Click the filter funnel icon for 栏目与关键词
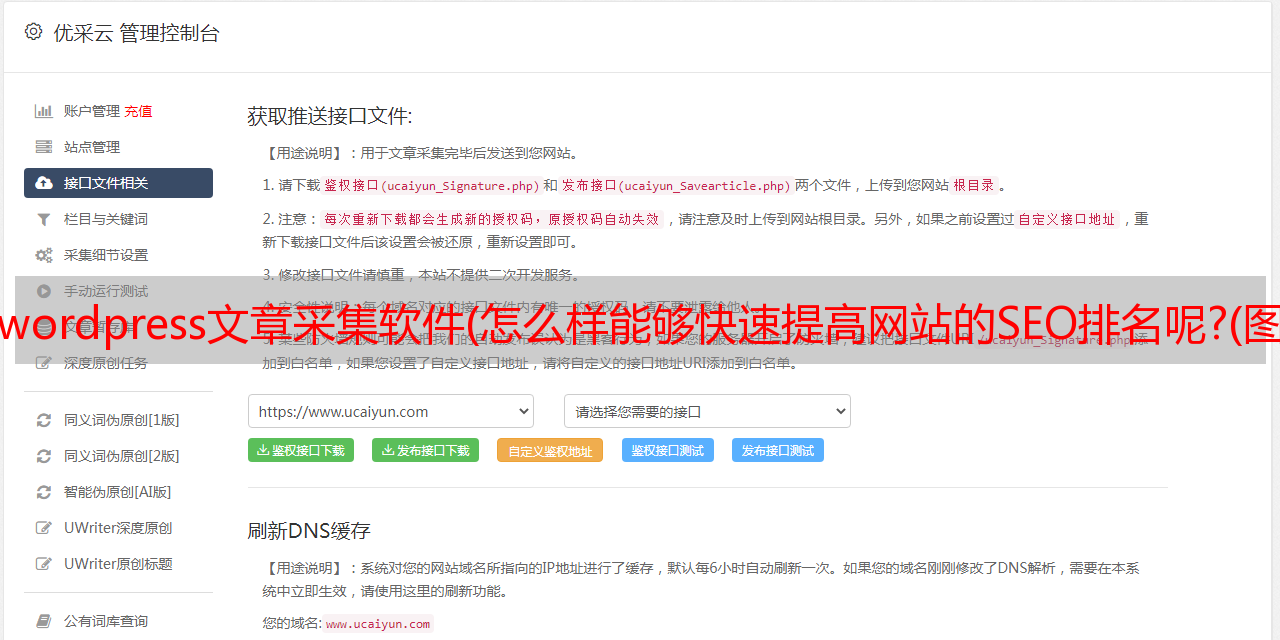1280x640 pixels. click(x=44, y=219)
